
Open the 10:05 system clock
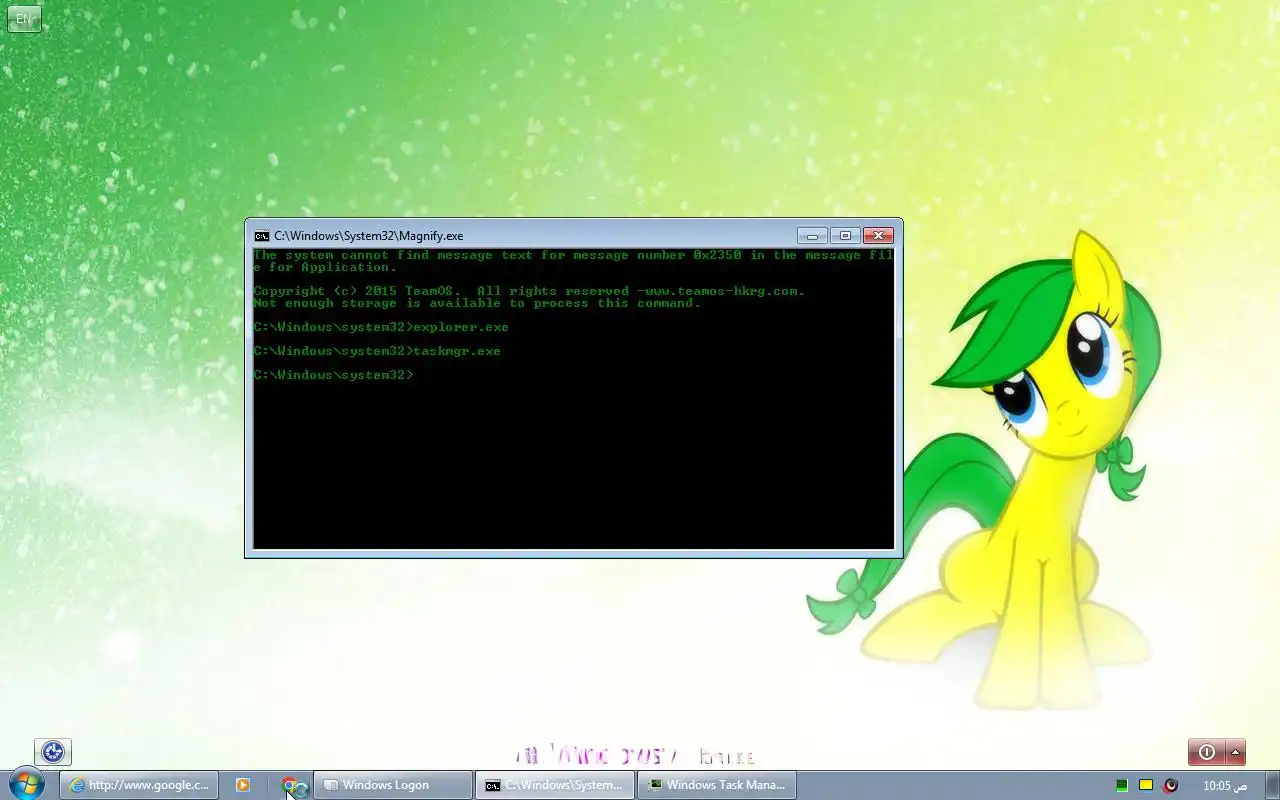1224,785
